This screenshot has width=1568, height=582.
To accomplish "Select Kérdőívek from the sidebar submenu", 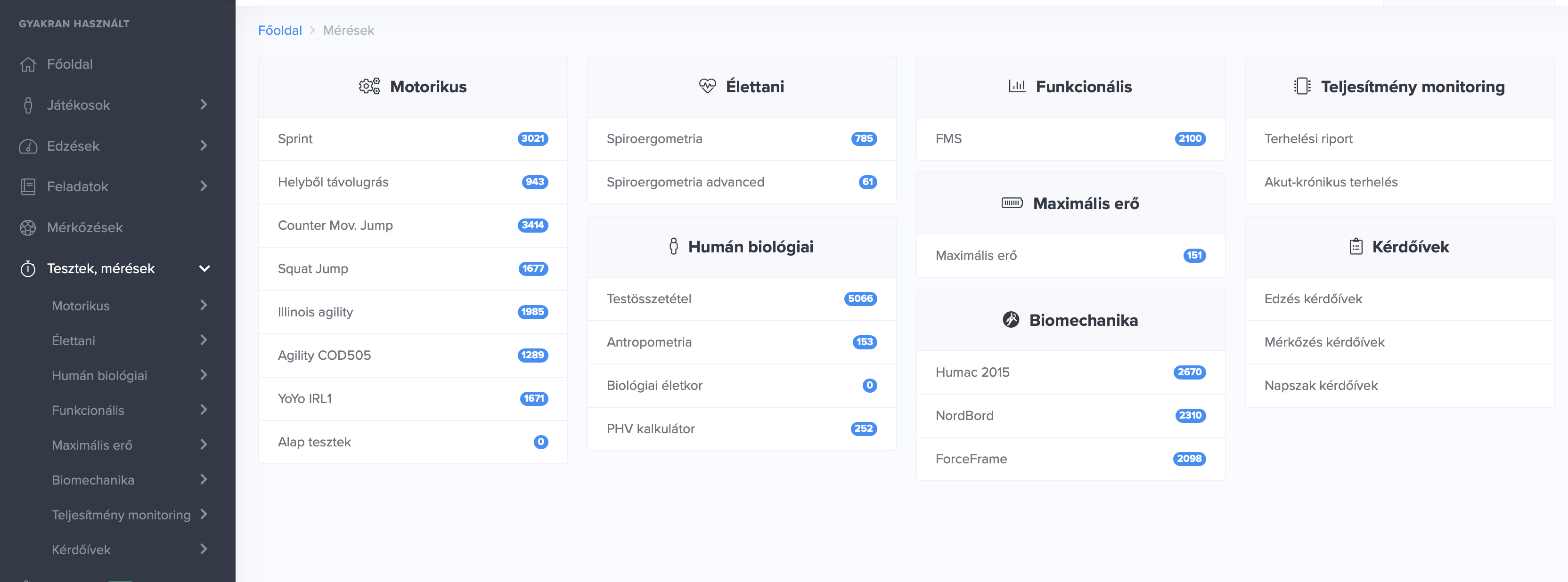I will pyautogui.click(x=81, y=550).
